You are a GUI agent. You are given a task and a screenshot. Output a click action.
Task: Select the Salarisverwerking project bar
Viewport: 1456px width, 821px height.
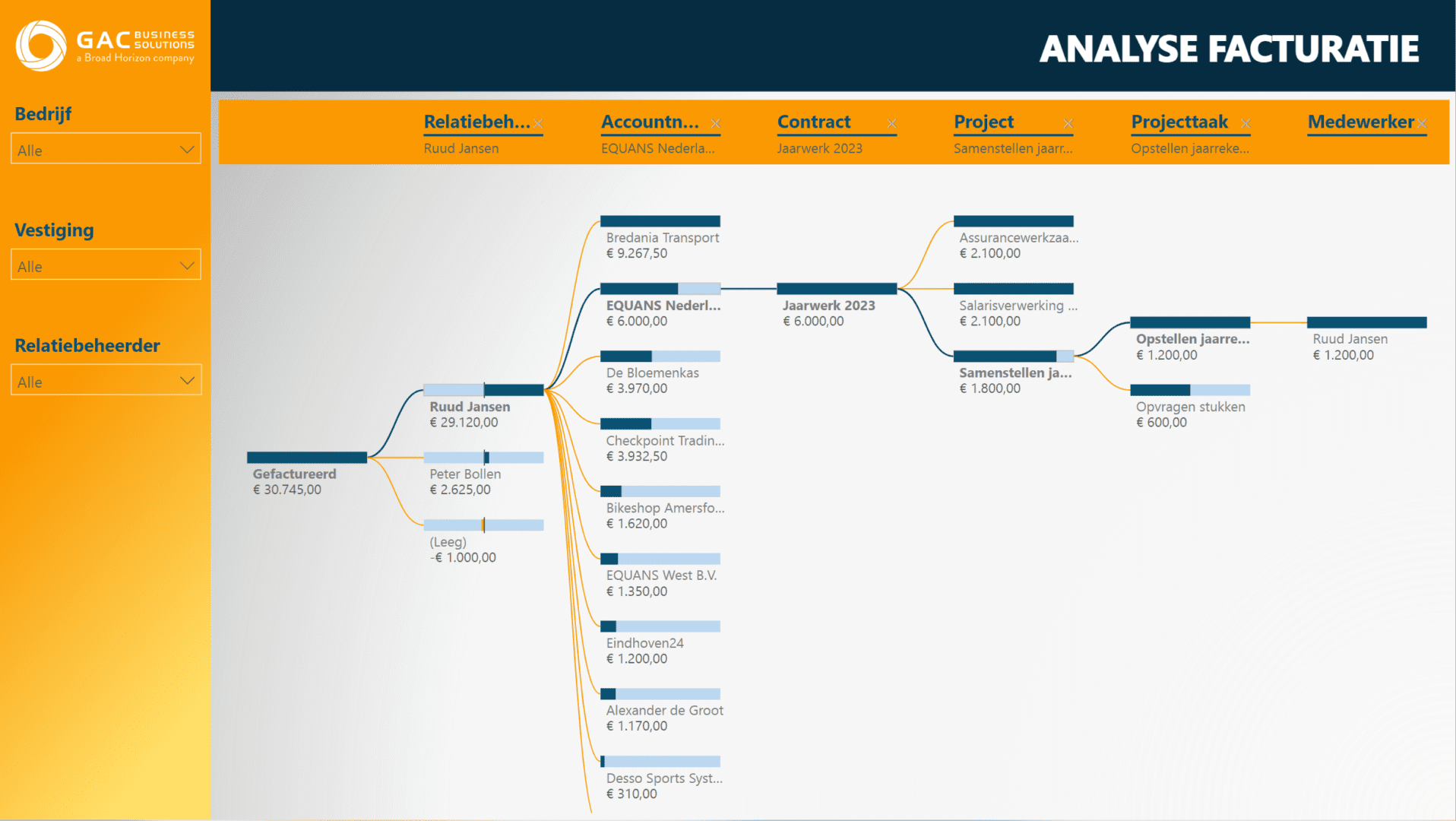click(1014, 289)
